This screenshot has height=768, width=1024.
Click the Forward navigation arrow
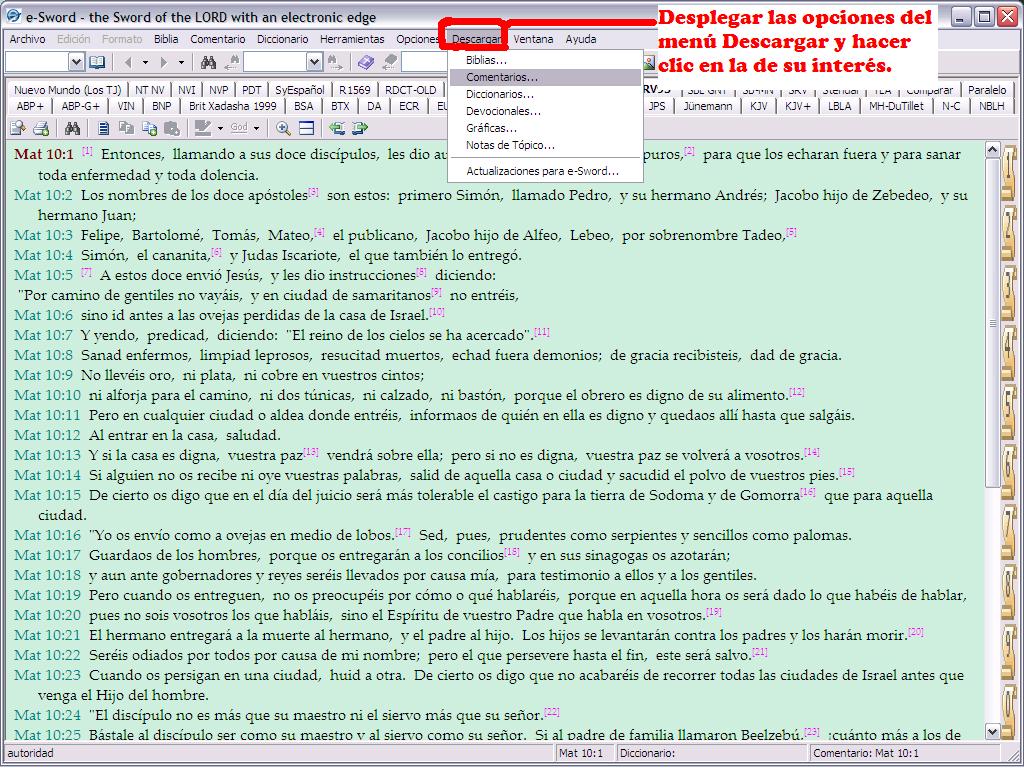pyautogui.click(x=163, y=63)
